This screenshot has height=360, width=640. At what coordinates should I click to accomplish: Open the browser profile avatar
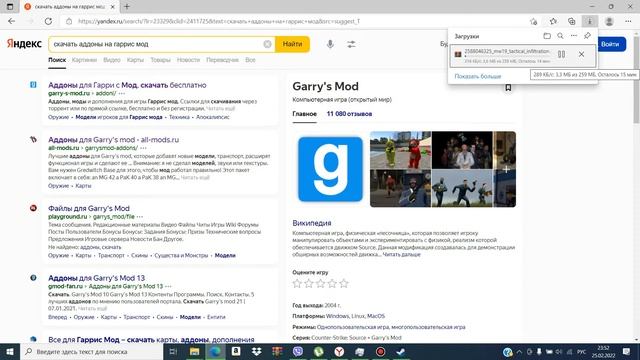click(609, 21)
